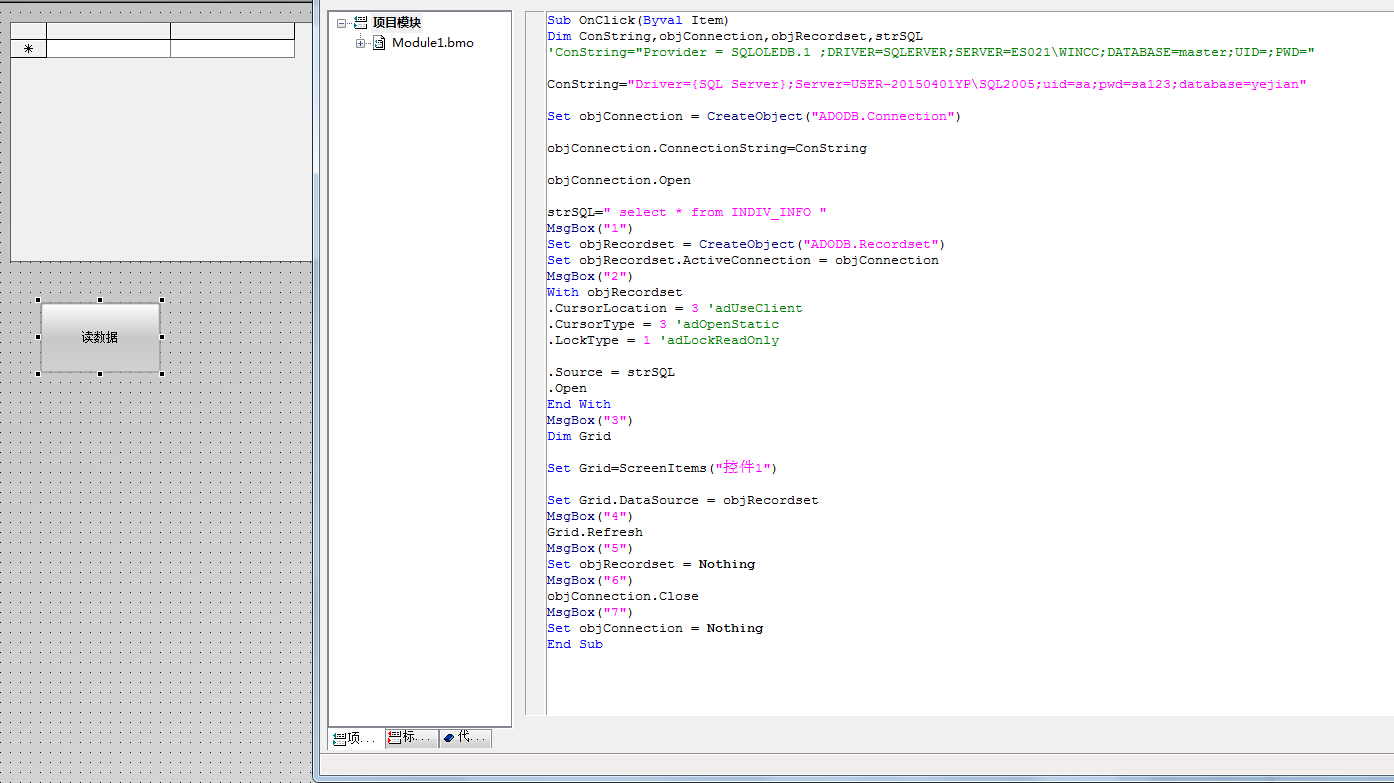Click the 'End Sub' line
Image resolution: width=1394 pixels, height=783 pixels.
pos(575,644)
